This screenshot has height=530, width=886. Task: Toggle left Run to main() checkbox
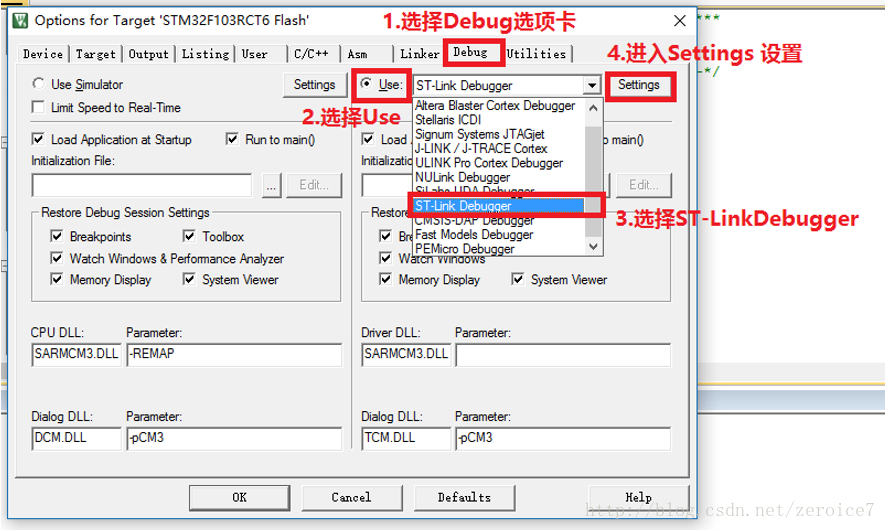pyautogui.click(x=232, y=139)
